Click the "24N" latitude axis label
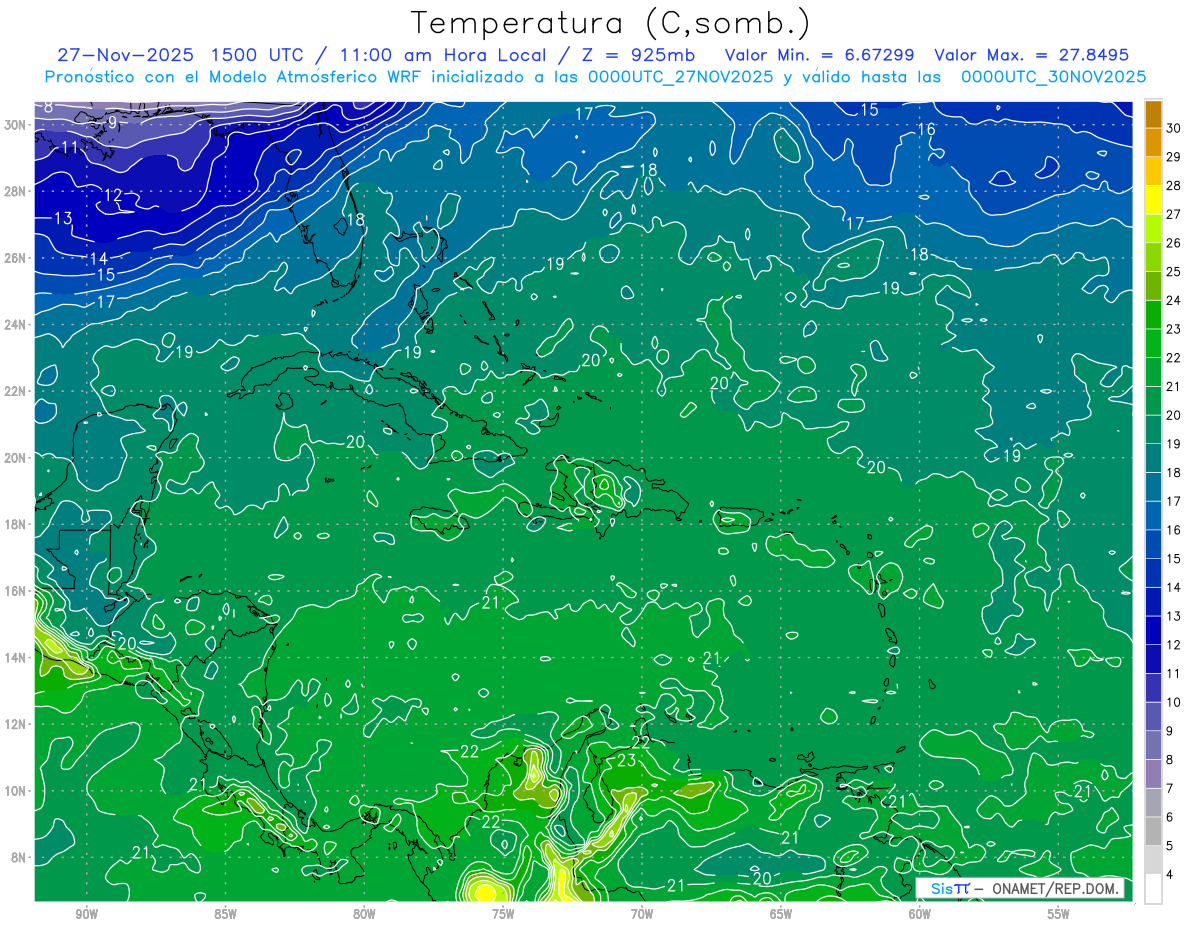 15,325
